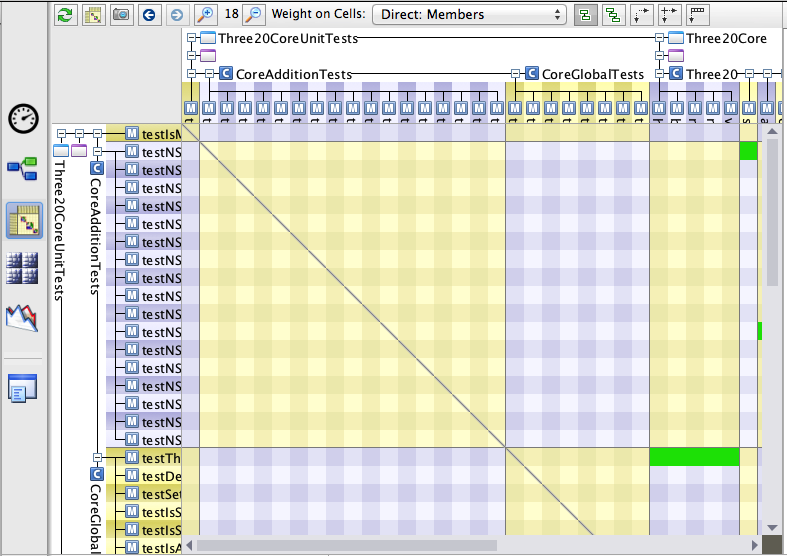Image resolution: width=787 pixels, height=556 pixels.
Task: Toggle the dotted ruler header button
Action: [697, 15]
